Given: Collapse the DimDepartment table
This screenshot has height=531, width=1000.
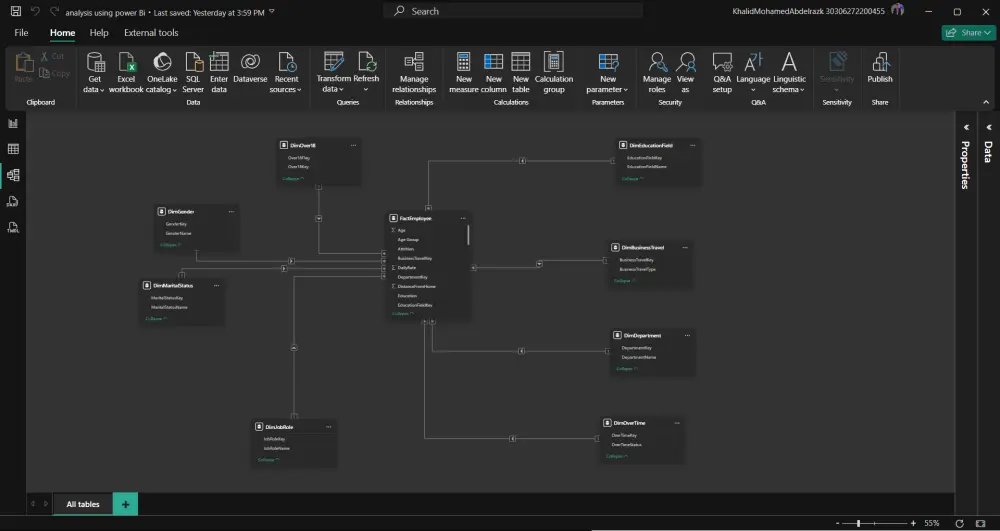Looking at the screenshot, I should [x=627, y=368].
